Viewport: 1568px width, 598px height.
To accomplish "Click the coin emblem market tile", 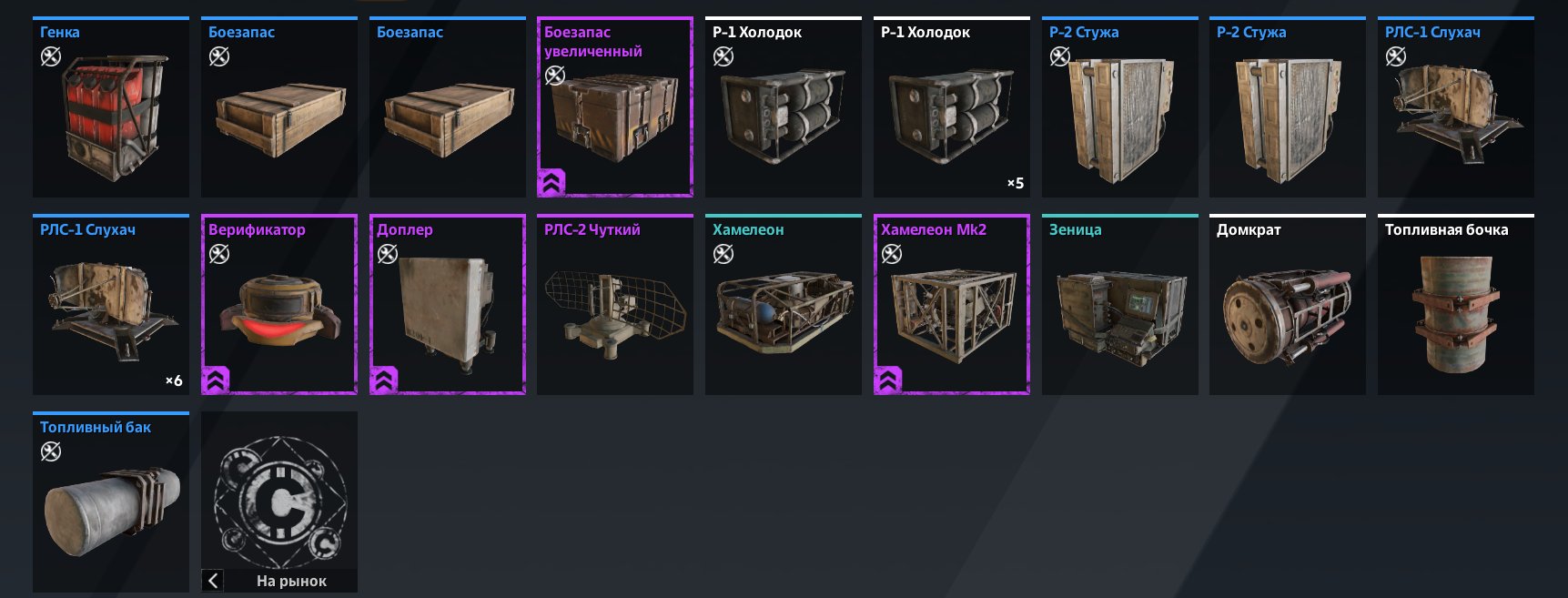I will (279, 492).
